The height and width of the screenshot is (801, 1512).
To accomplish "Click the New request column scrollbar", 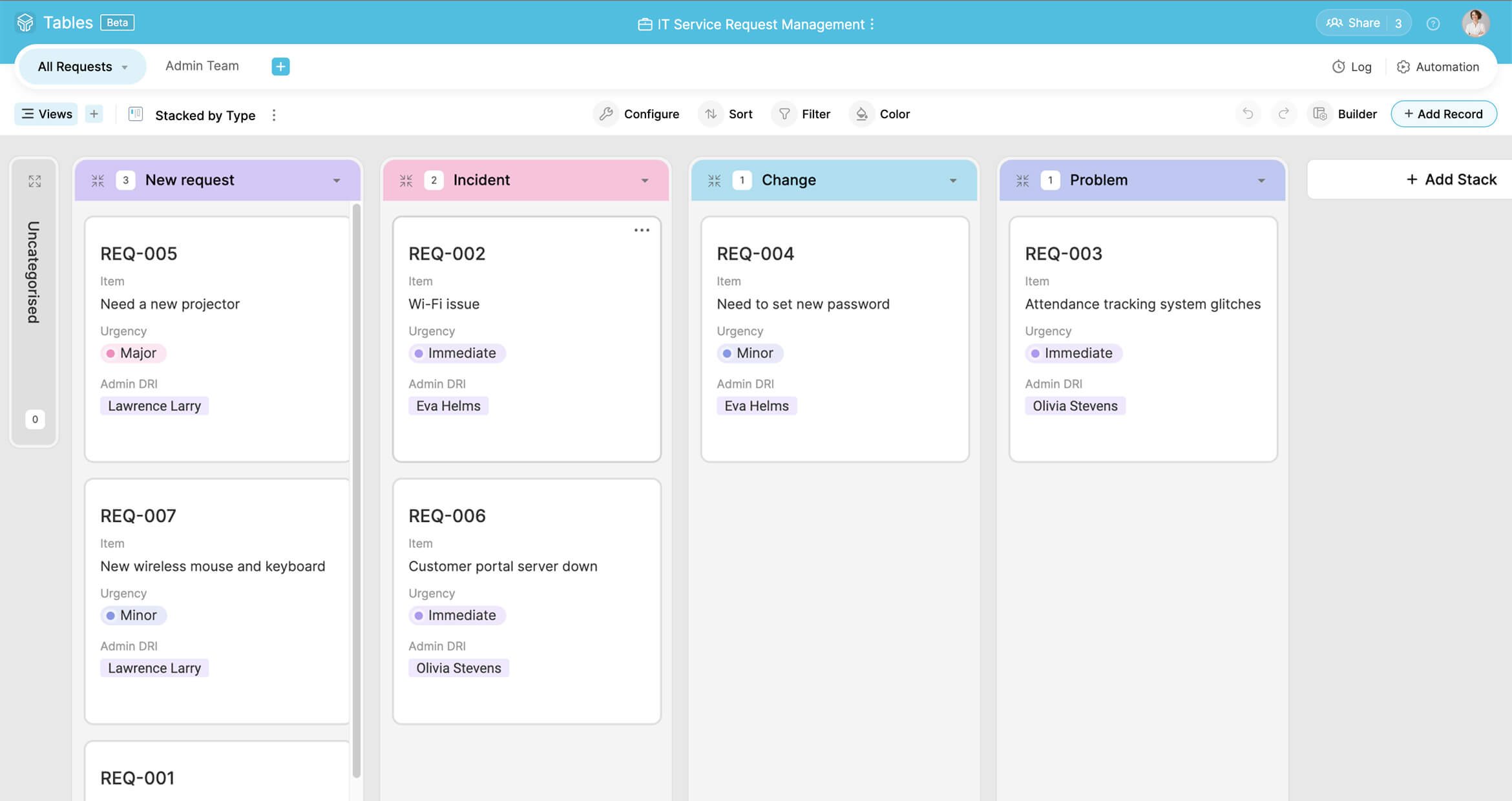I will point(356,491).
